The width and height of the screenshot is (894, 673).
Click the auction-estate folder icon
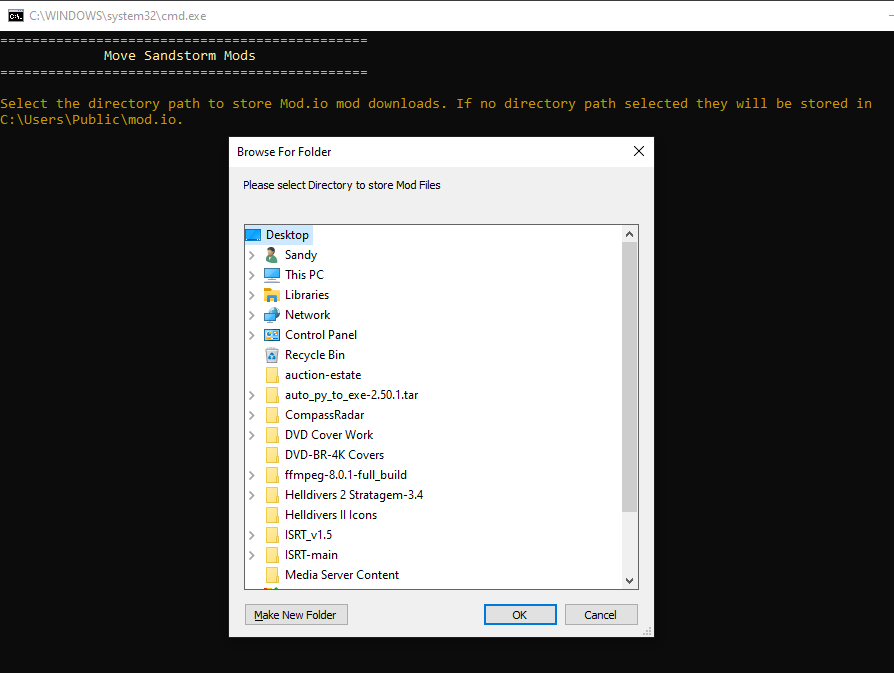click(273, 375)
